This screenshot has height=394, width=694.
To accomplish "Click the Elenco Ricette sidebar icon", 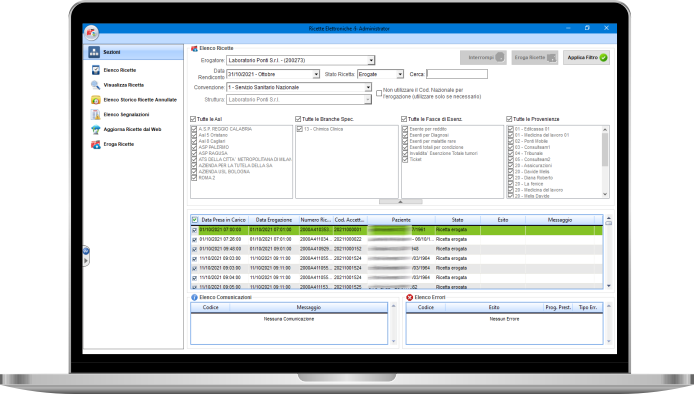I will point(96,70).
